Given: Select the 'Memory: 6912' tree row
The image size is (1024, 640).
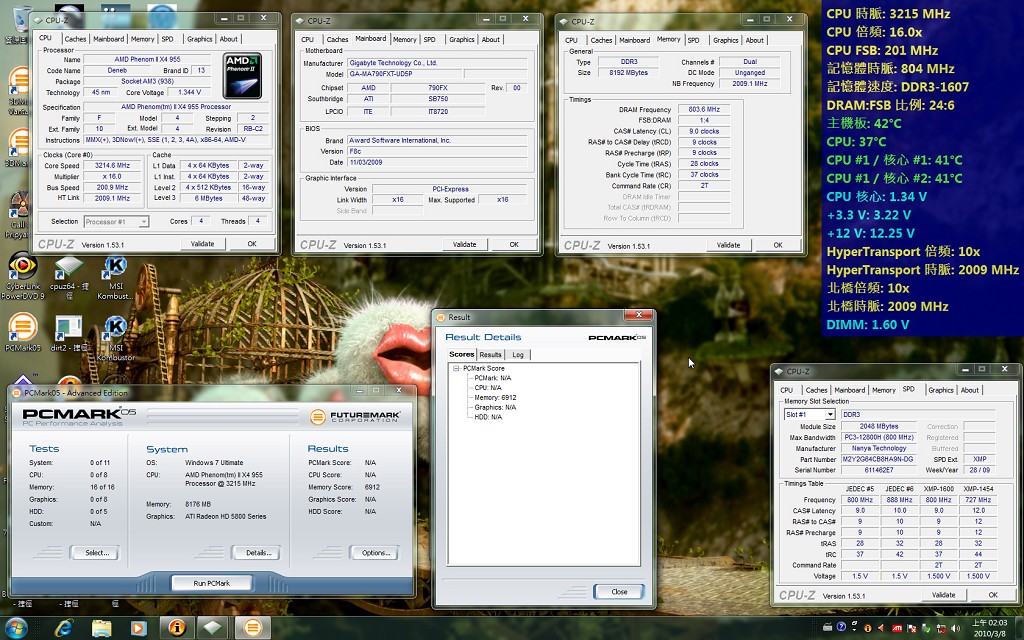Looking at the screenshot, I should 495,398.
